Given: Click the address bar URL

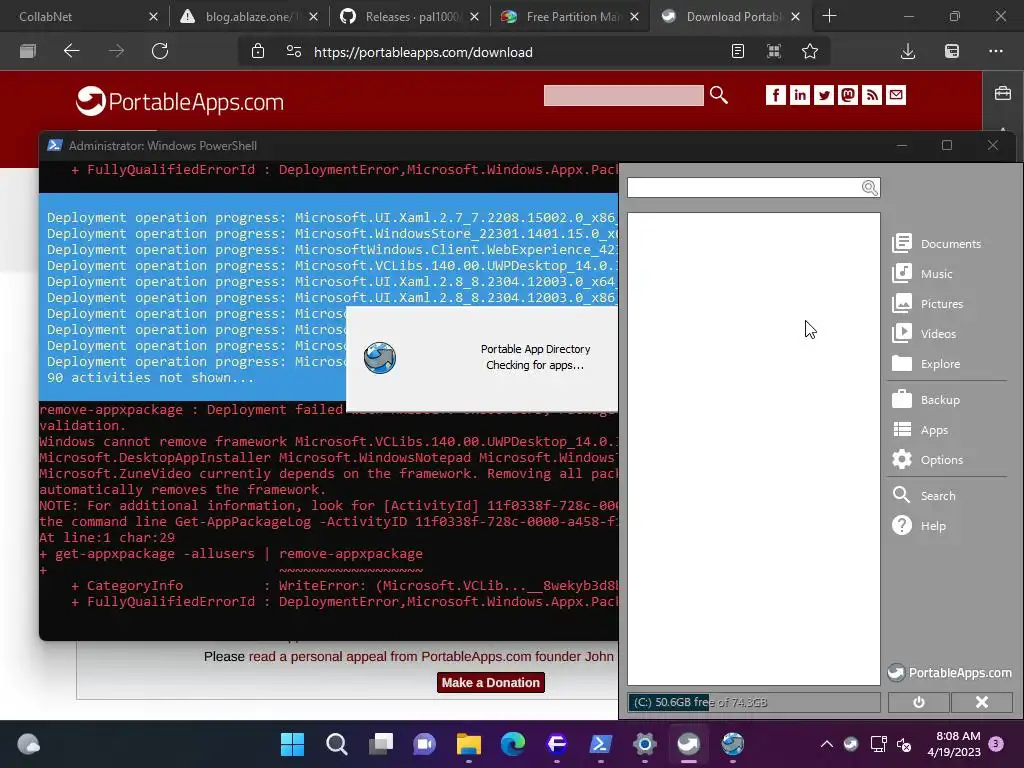Looking at the screenshot, I should 423,52.
